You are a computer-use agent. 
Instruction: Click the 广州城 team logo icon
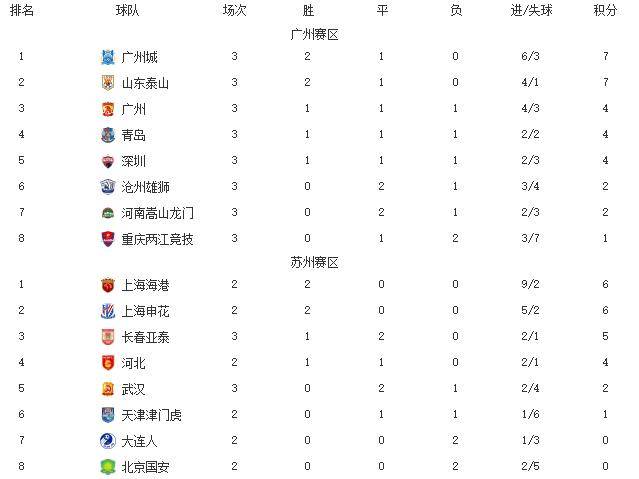108,57
